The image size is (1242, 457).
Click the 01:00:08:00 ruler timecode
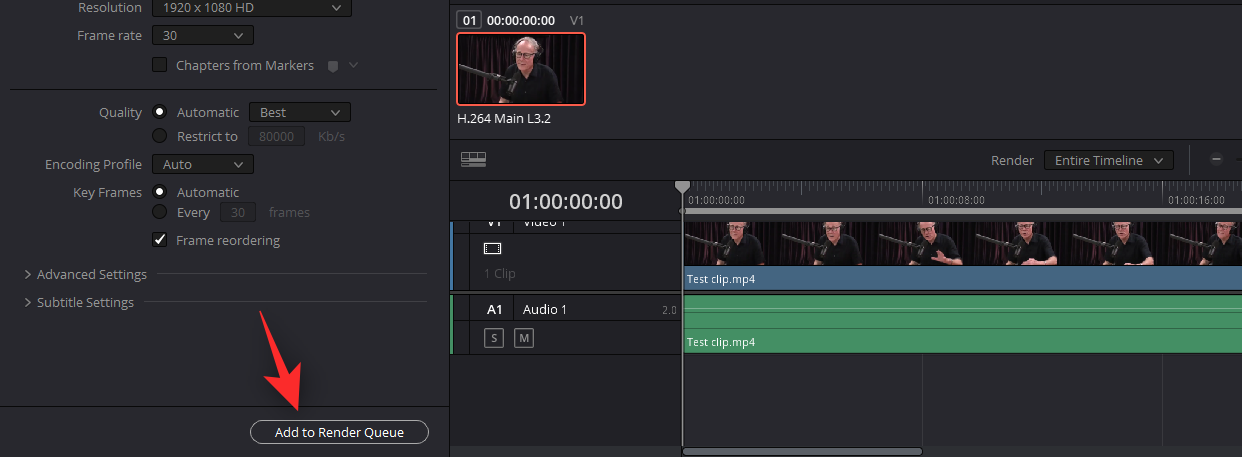(957, 199)
